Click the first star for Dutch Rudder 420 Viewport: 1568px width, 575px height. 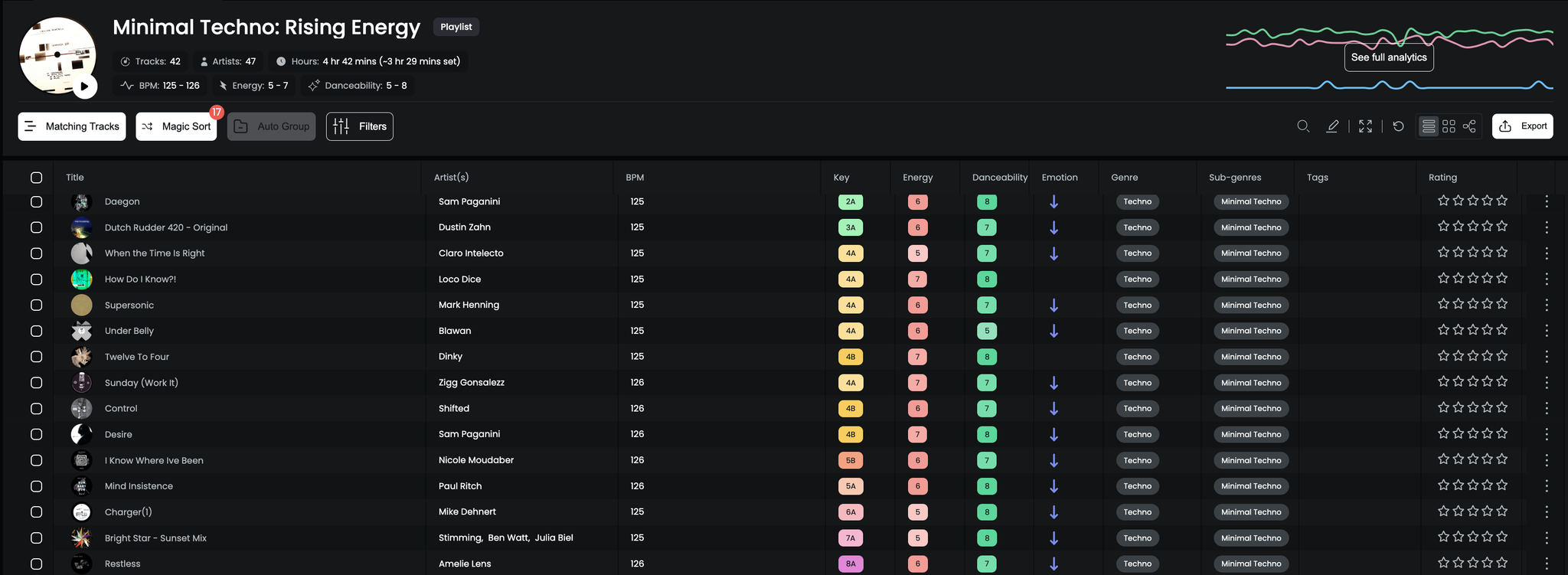click(x=1443, y=227)
